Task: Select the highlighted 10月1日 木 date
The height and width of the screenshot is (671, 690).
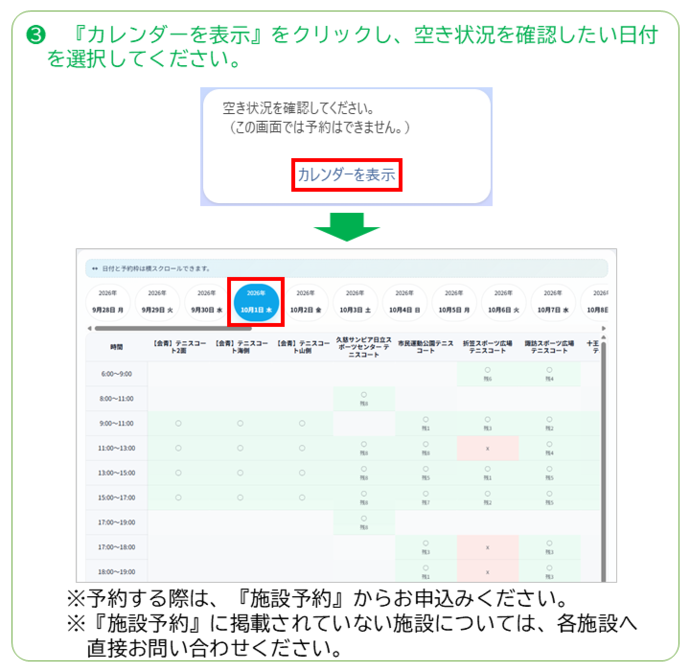Action: [256, 302]
